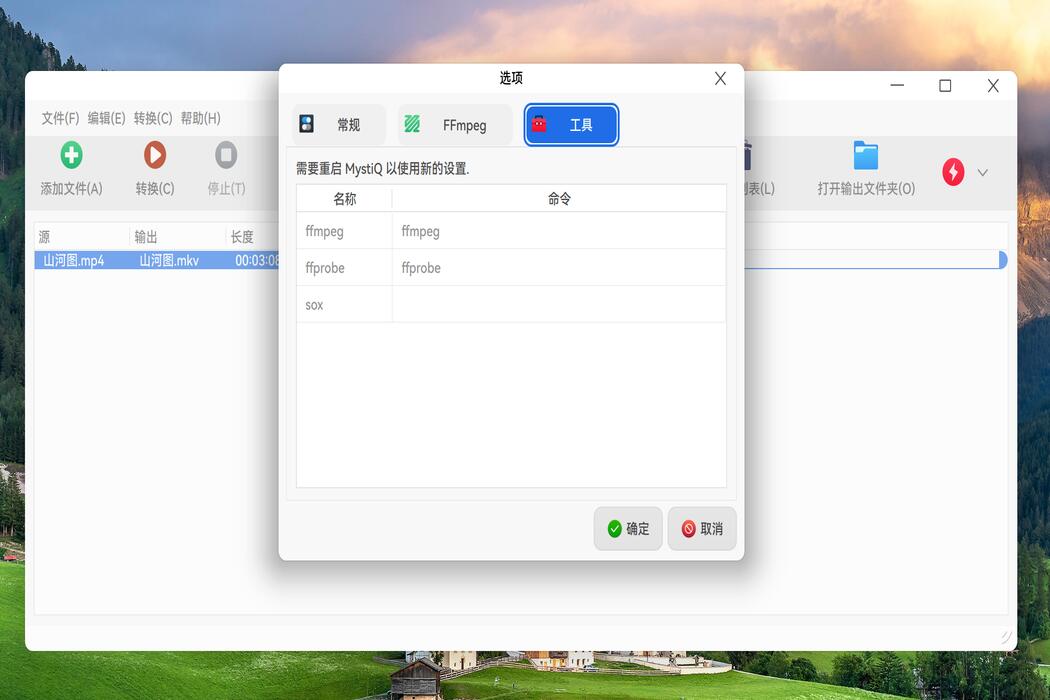Click the green striped FFmpeg tab icon
Viewport: 1050px width, 700px height.
click(x=412, y=124)
